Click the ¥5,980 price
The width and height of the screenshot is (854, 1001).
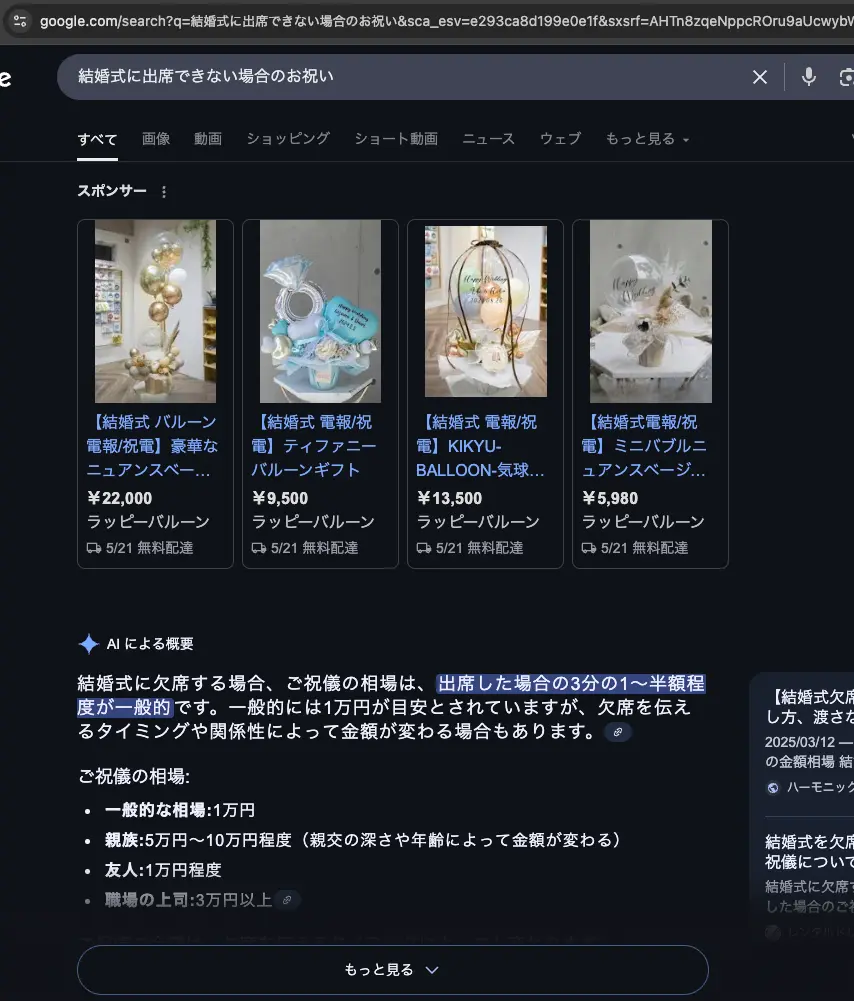point(610,498)
